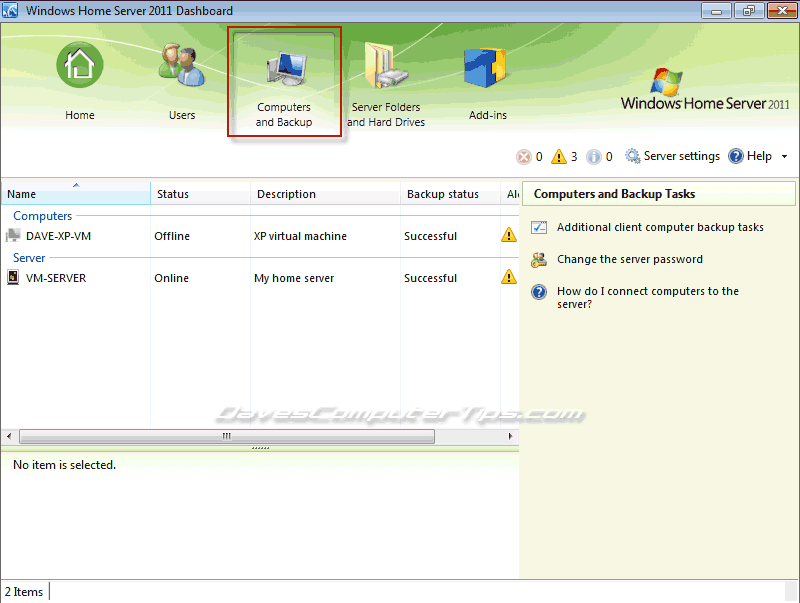Sort by the Name column header
800x603 pixels.
point(76,194)
